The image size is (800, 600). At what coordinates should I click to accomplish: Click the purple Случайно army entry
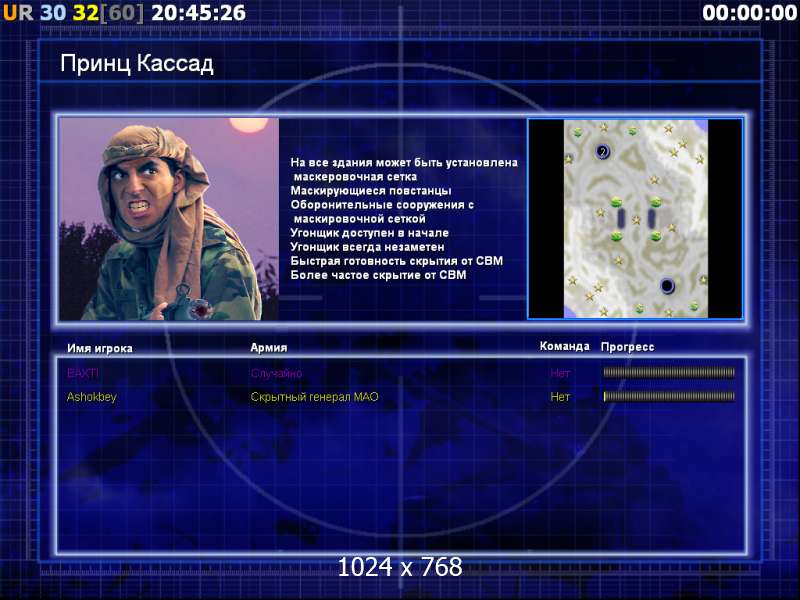(276, 373)
